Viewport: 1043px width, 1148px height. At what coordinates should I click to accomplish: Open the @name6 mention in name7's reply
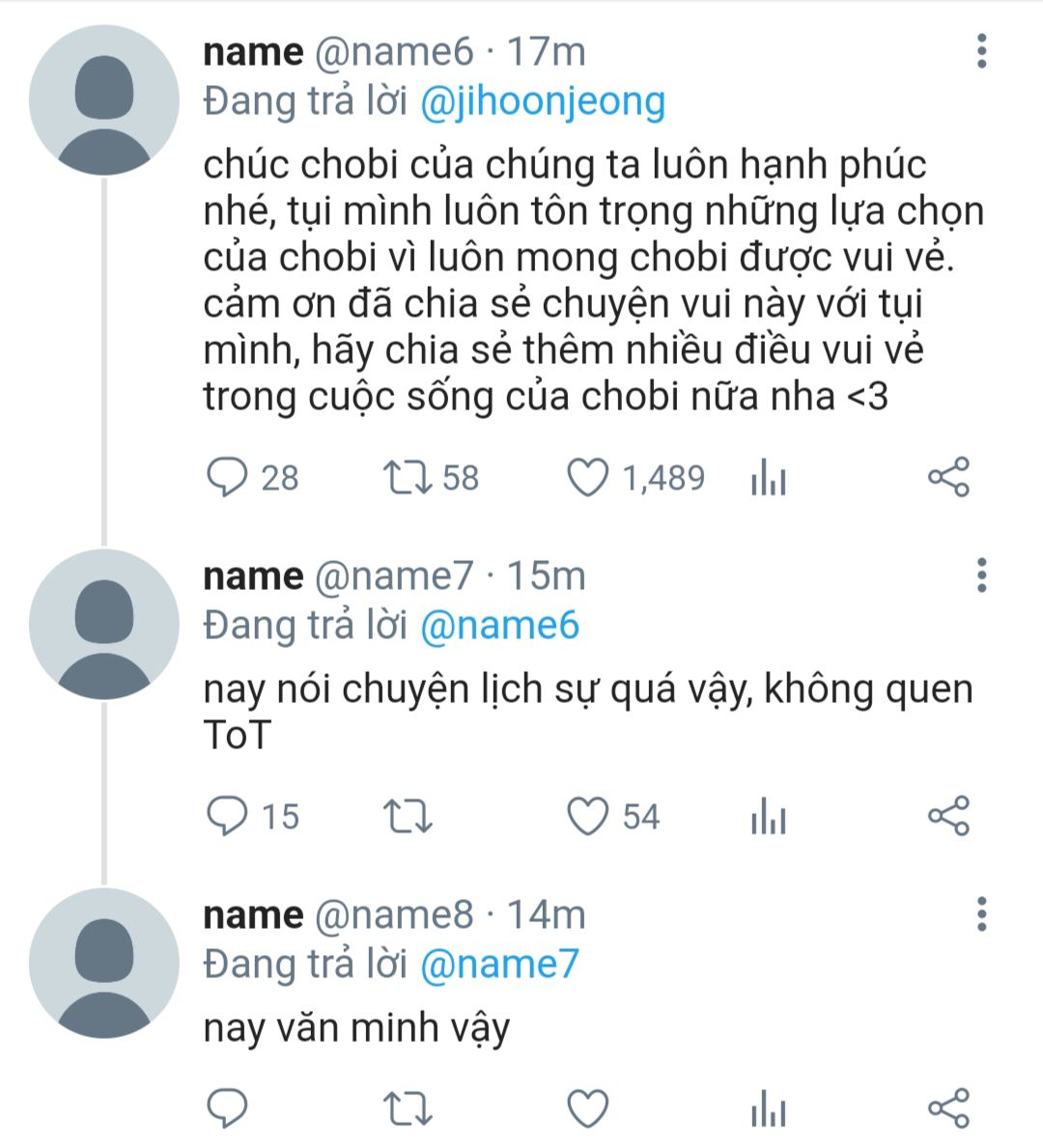tap(499, 626)
